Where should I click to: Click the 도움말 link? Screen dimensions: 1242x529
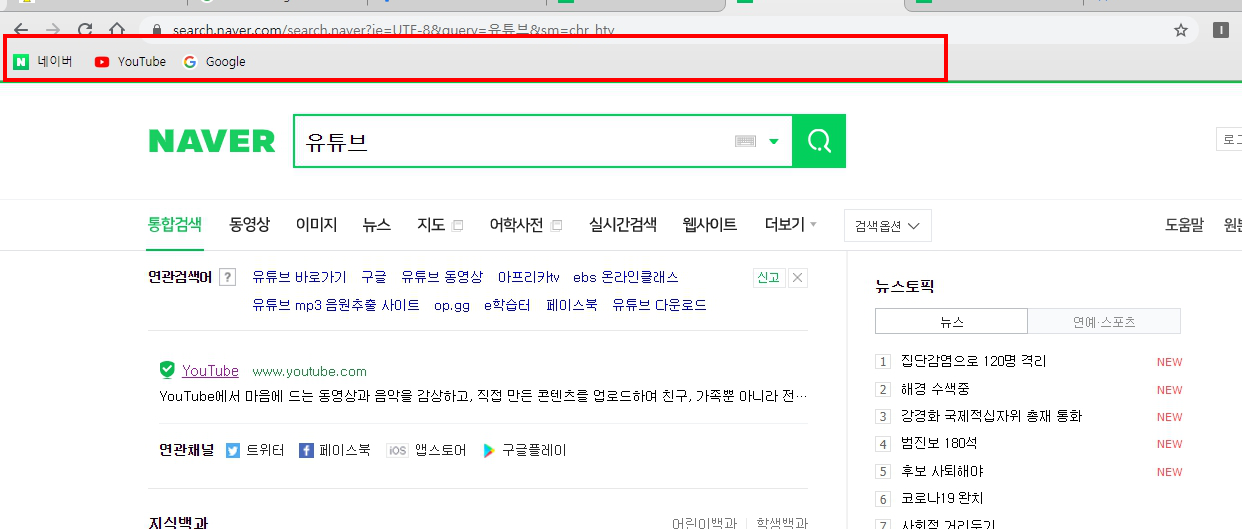tap(1184, 225)
